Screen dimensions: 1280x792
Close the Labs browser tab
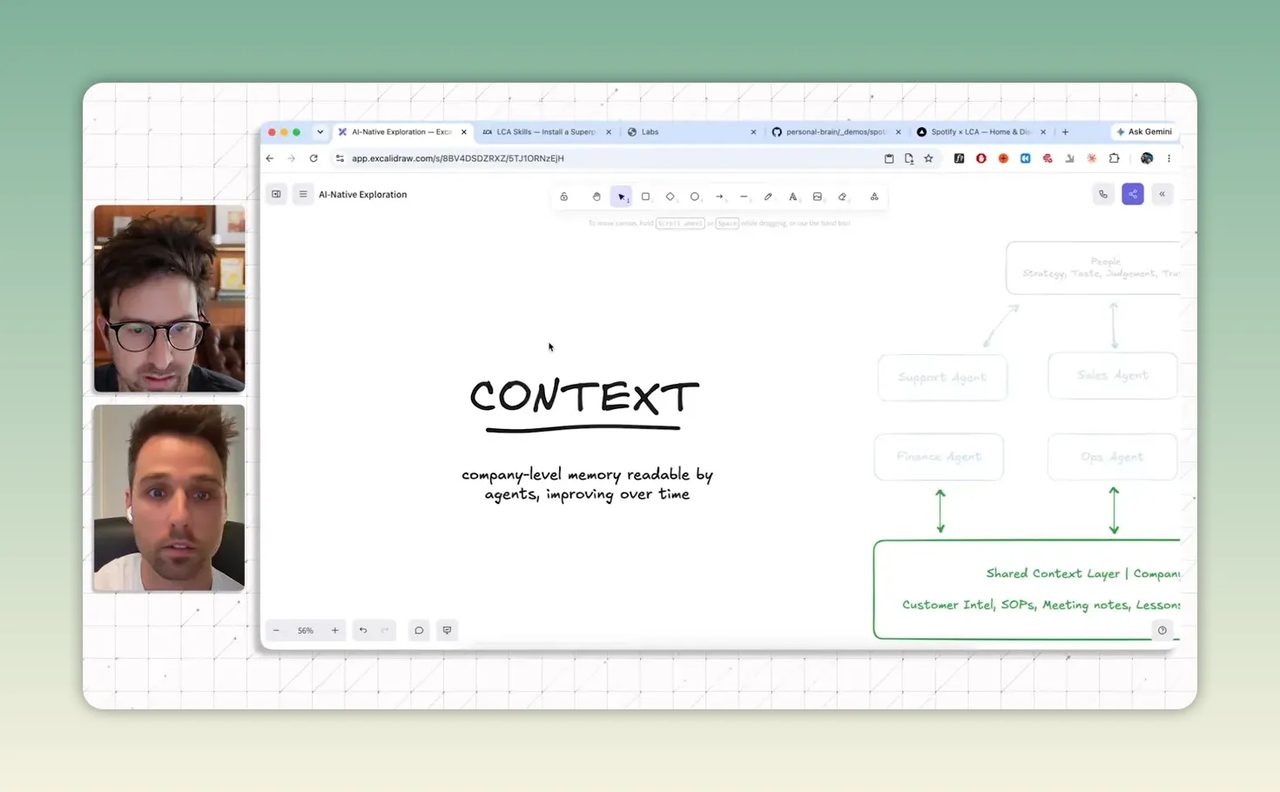(753, 132)
